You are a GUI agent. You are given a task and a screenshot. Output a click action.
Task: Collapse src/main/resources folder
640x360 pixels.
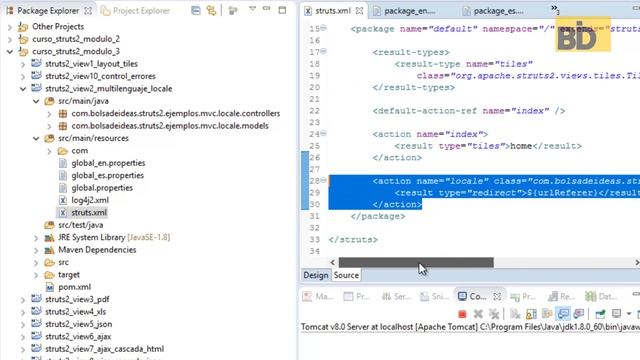[36, 138]
